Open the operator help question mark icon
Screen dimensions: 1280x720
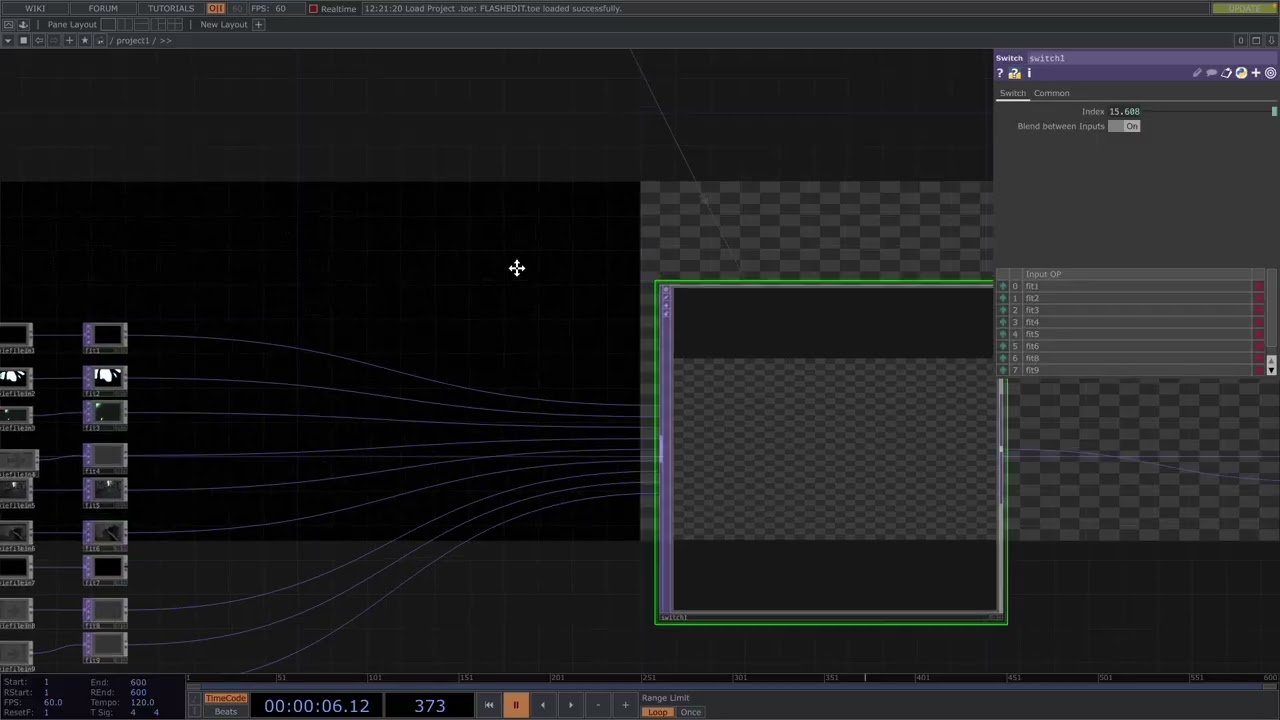[999, 73]
